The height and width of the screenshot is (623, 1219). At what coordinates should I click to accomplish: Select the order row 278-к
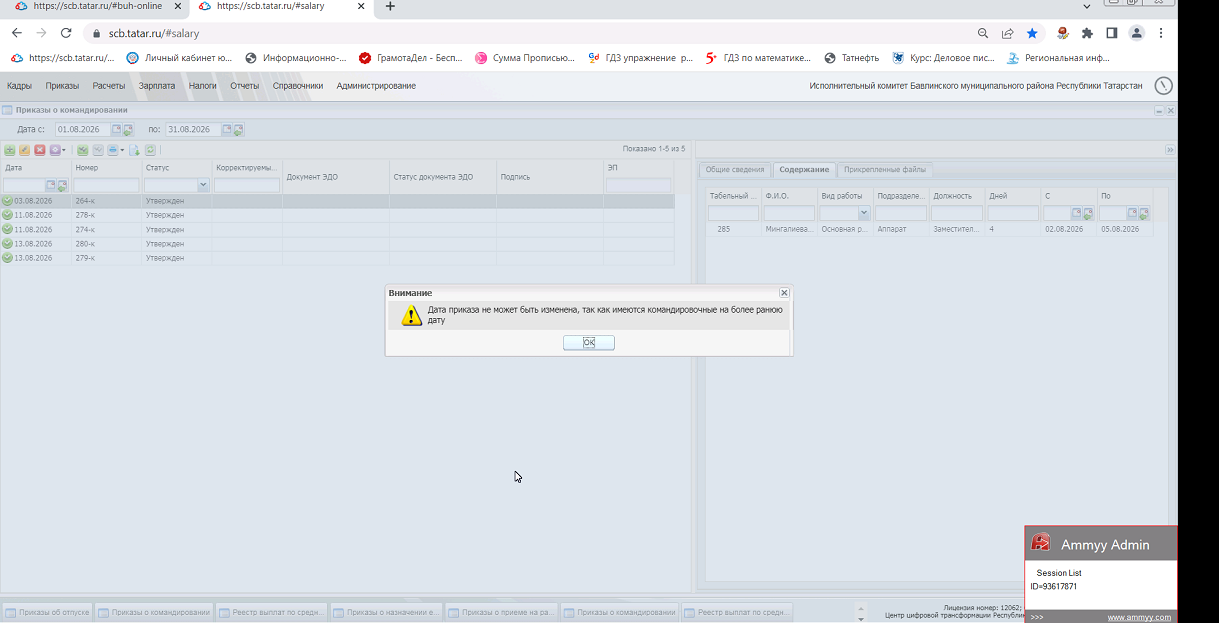pos(337,215)
